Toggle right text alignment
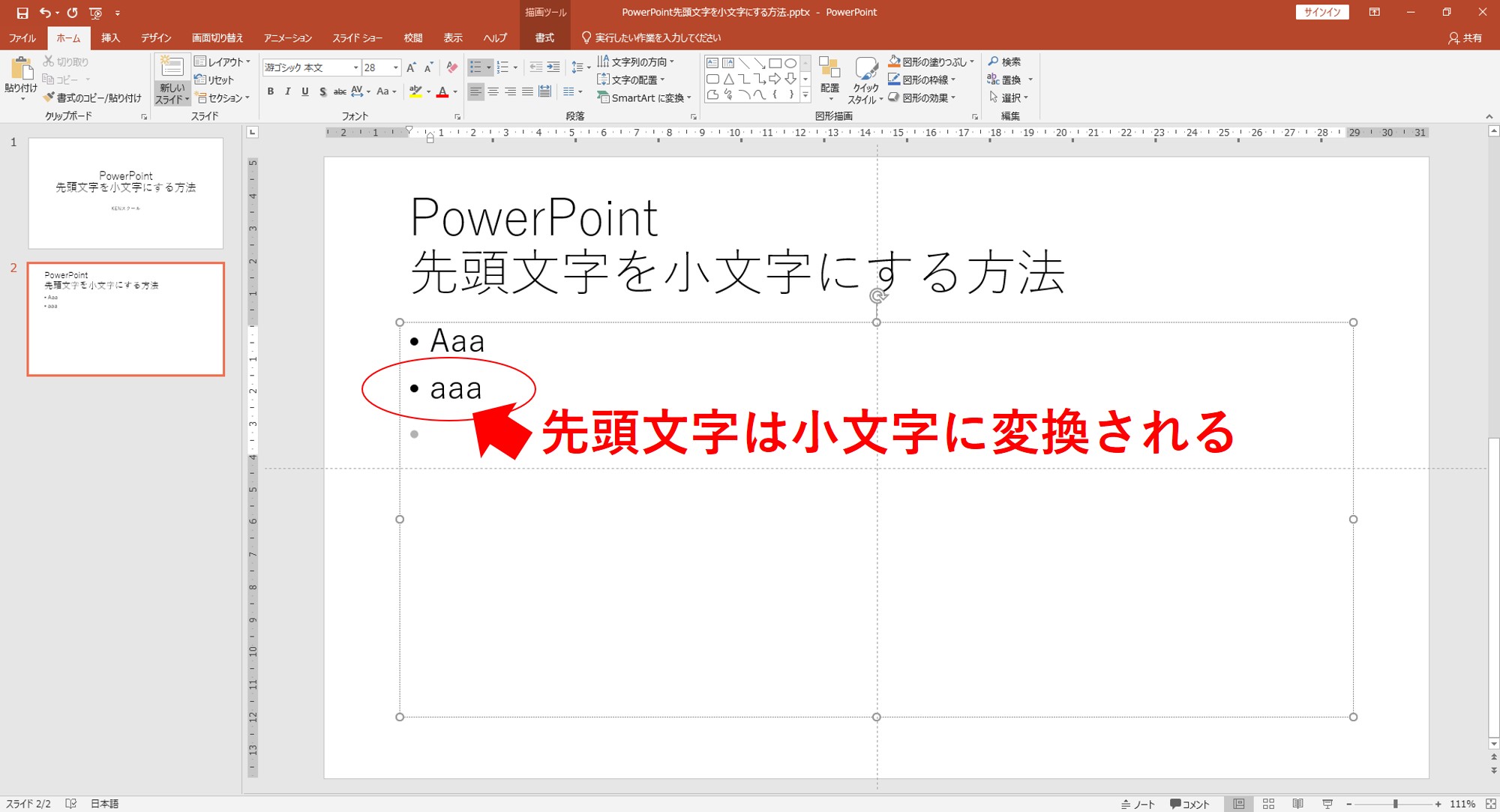 (x=510, y=91)
